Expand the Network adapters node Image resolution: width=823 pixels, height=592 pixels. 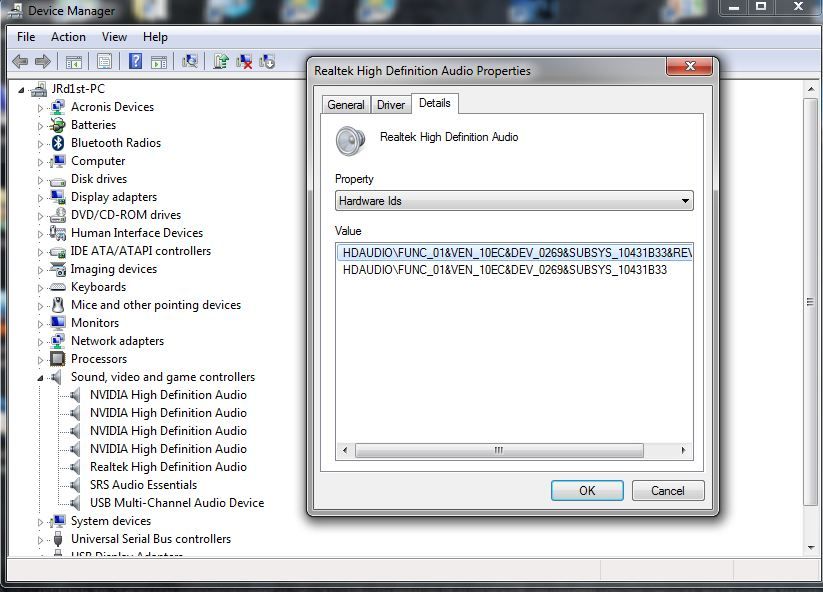(x=40, y=342)
